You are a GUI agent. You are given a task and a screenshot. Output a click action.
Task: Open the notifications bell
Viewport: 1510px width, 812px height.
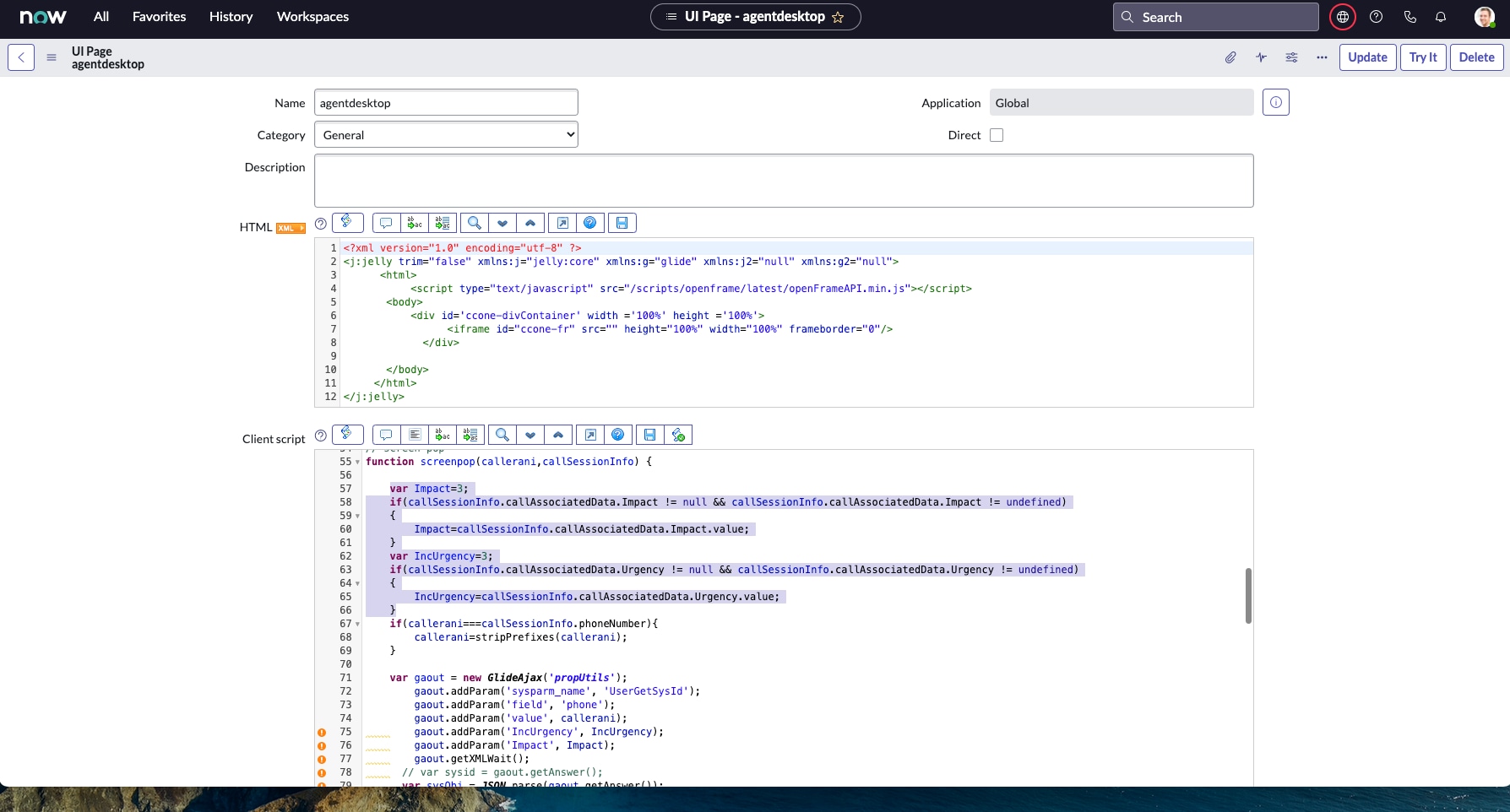point(1441,17)
